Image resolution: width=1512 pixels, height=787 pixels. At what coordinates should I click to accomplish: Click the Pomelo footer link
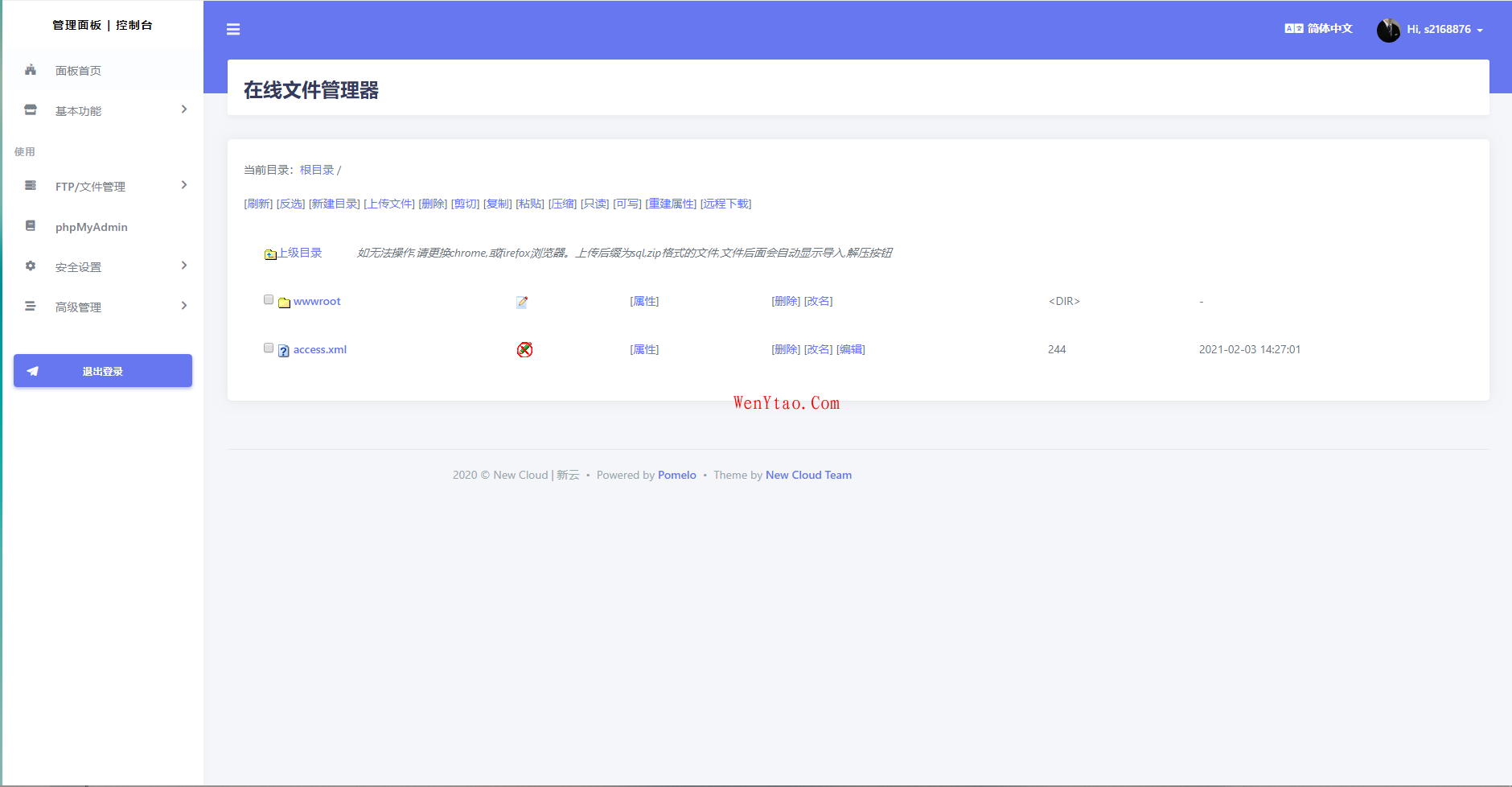pyautogui.click(x=677, y=475)
